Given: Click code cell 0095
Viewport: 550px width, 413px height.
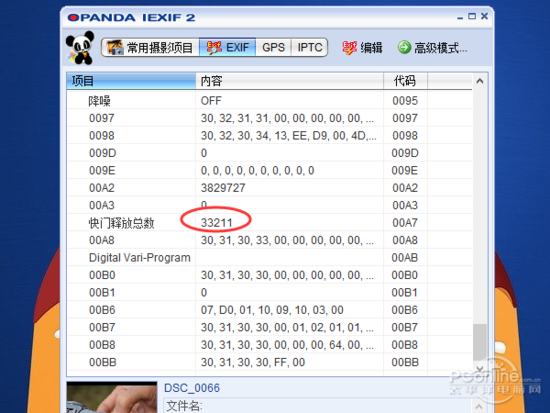Looking at the screenshot, I should pyautogui.click(x=405, y=101).
